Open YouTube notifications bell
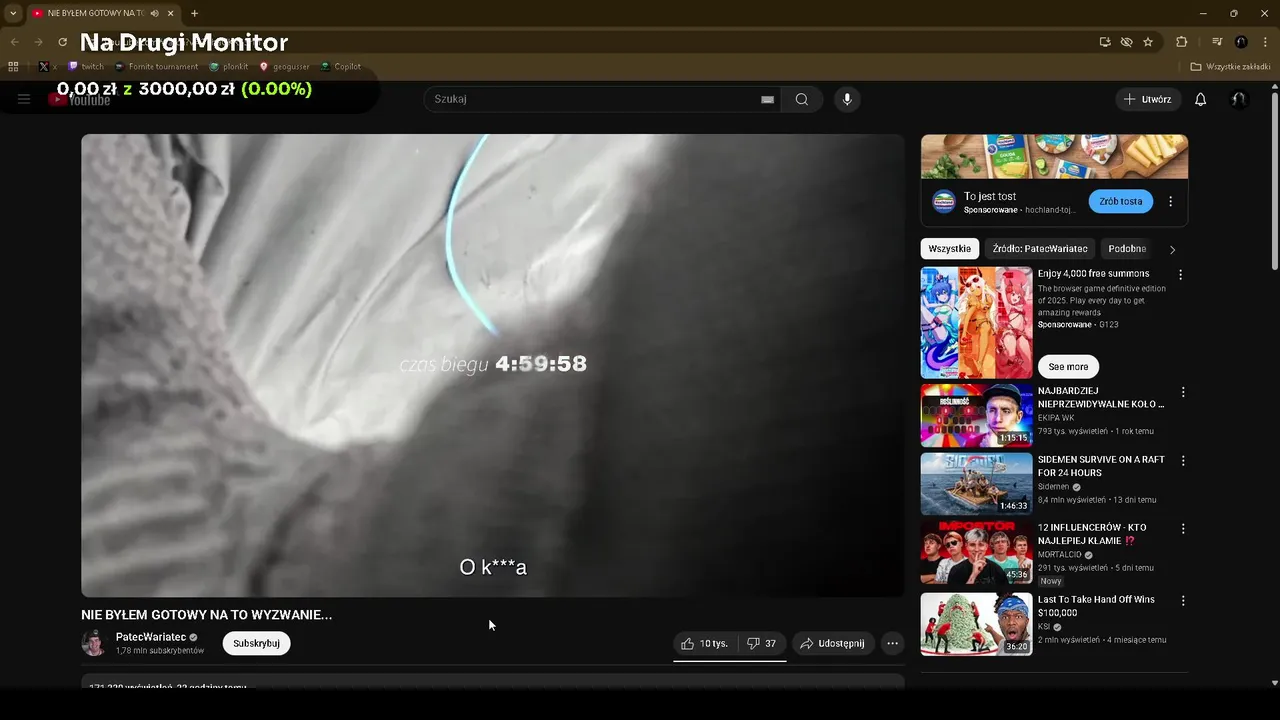 pyautogui.click(x=1201, y=99)
